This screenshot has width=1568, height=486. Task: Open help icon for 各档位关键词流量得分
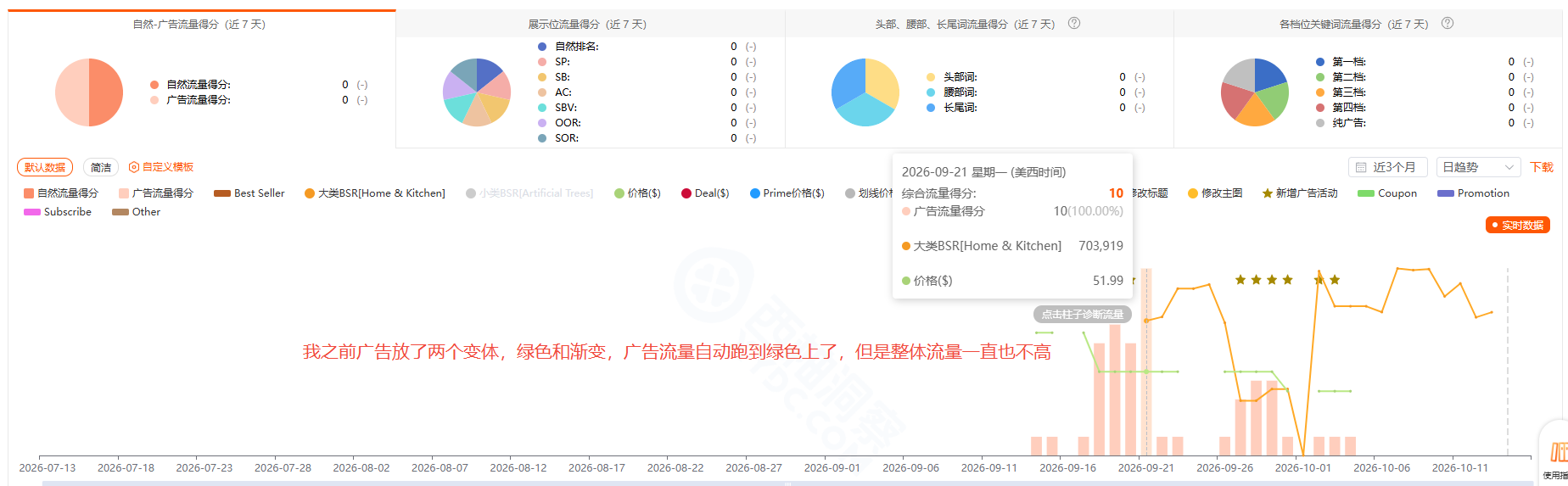[1448, 24]
